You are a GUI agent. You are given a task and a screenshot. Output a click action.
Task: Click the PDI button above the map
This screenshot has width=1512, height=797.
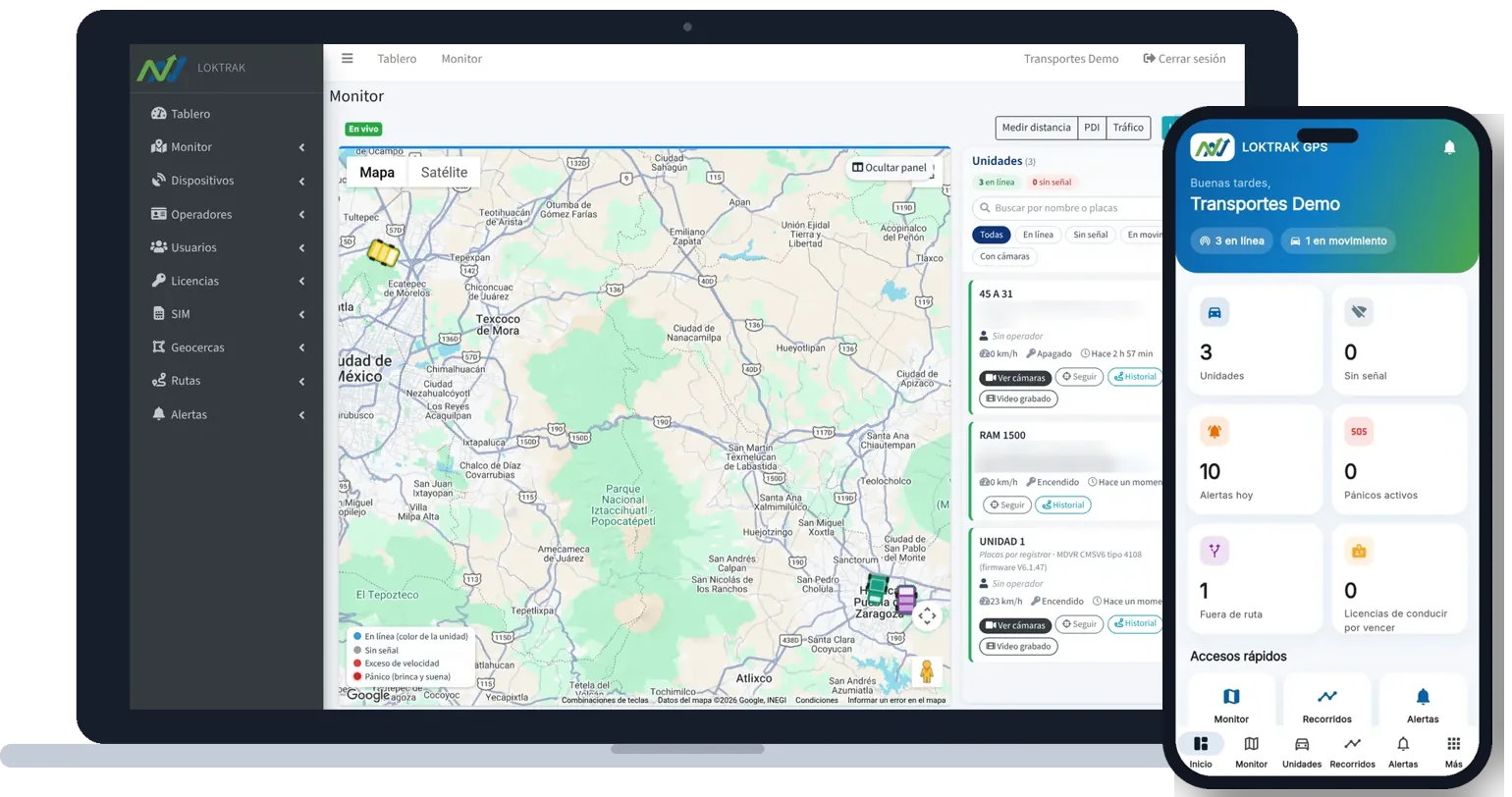tap(1092, 128)
